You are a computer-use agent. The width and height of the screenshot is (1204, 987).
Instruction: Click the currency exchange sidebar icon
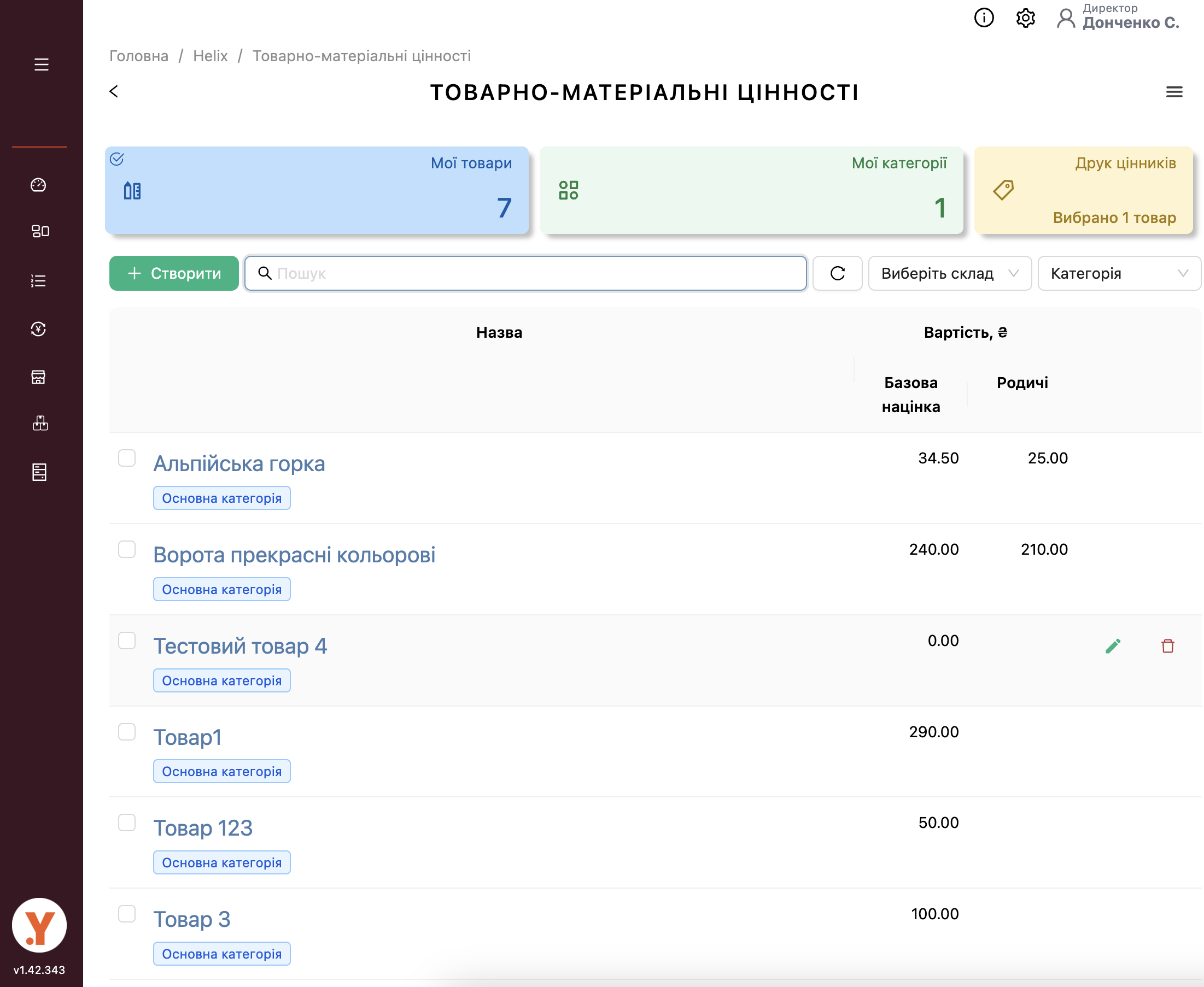[39, 329]
